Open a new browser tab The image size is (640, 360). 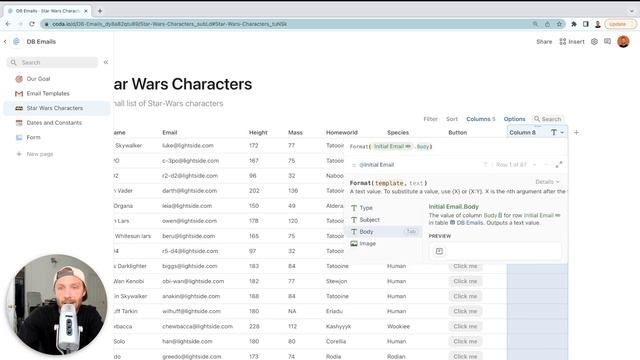(100, 11)
